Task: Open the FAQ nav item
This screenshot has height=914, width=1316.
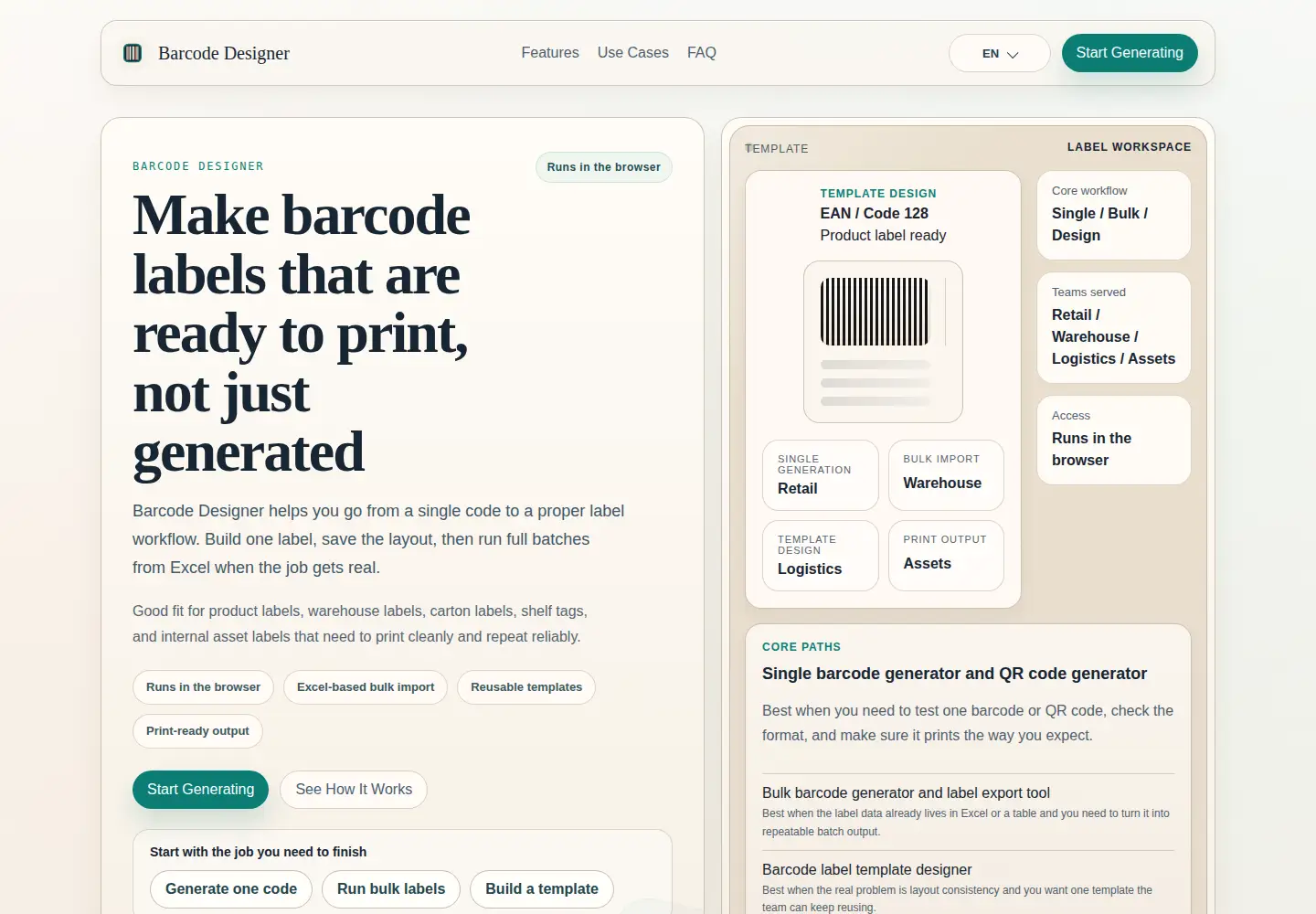Action: click(x=702, y=53)
